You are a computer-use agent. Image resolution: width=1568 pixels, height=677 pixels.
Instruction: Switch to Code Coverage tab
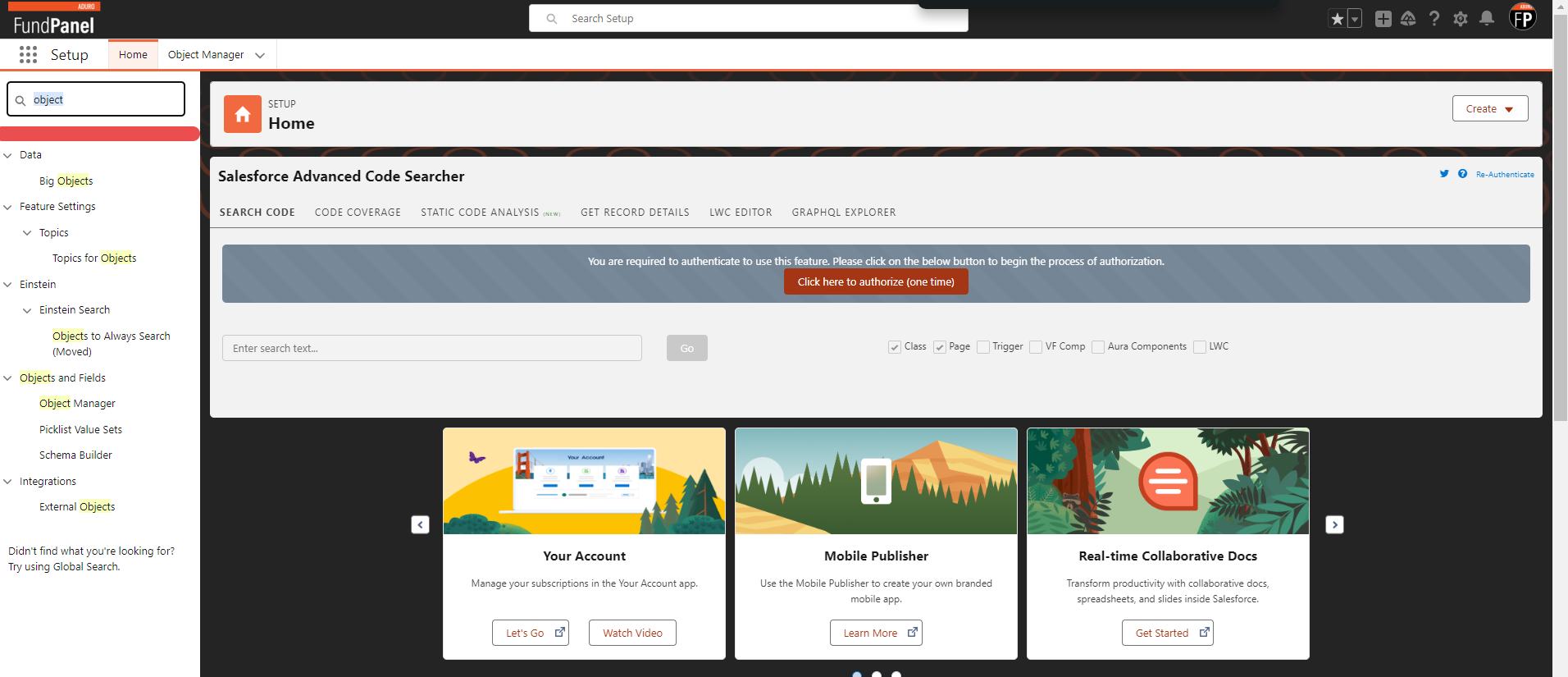[358, 212]
